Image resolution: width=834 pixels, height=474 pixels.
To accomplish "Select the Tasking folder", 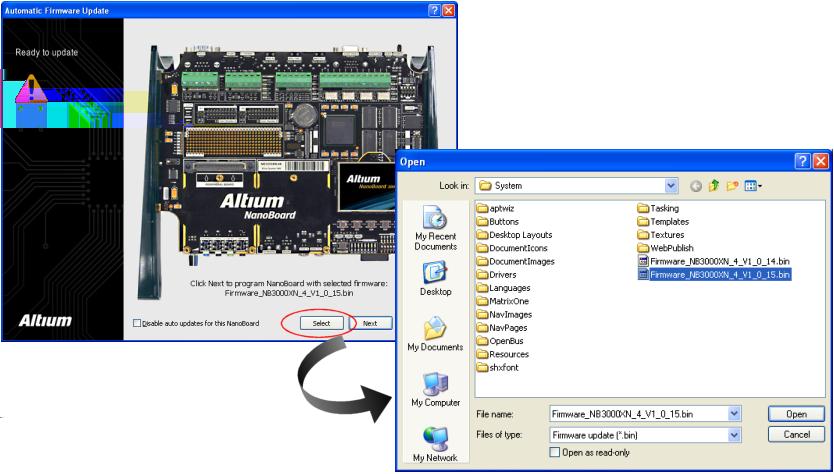I will click(x=658, y=209).
